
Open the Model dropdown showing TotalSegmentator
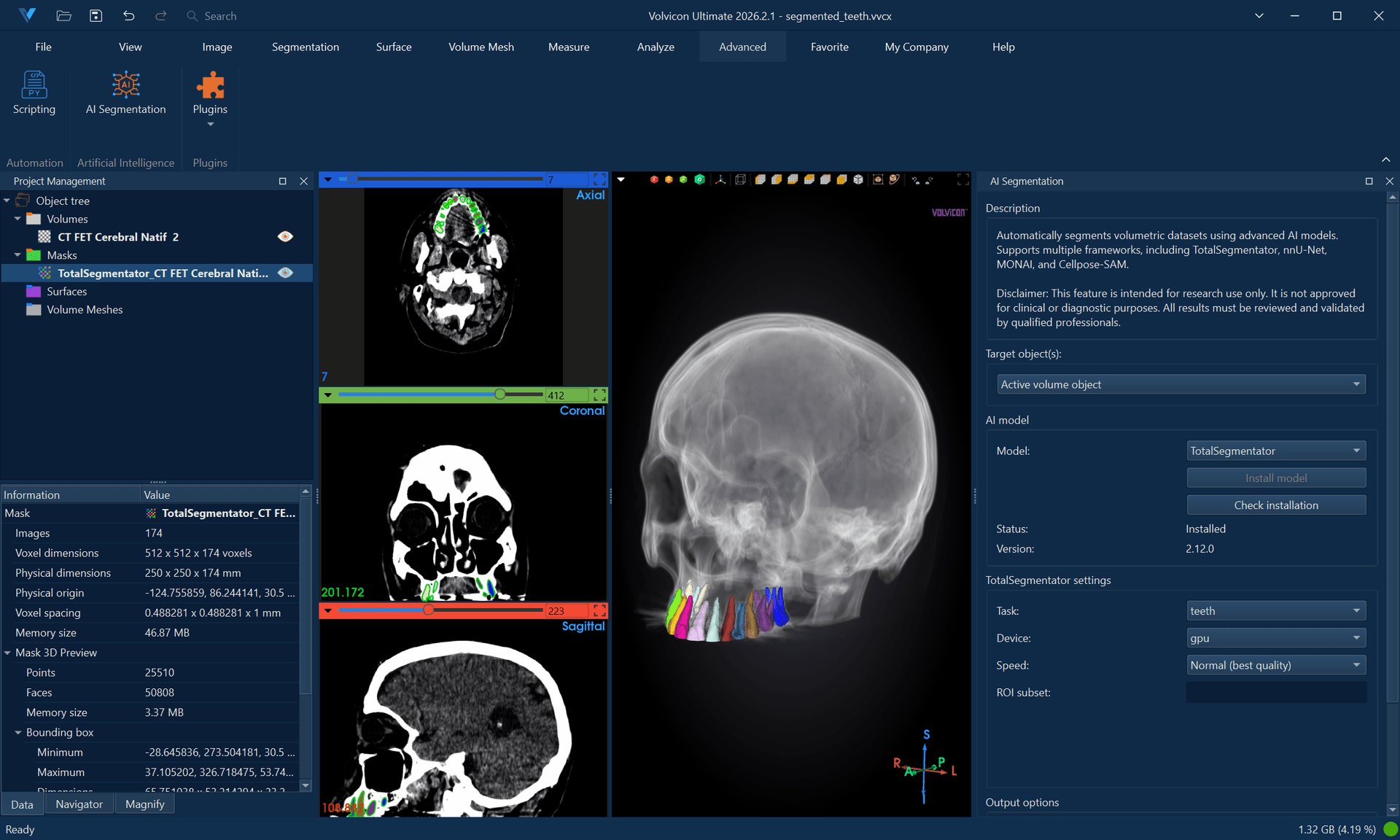click(1275, 451)
